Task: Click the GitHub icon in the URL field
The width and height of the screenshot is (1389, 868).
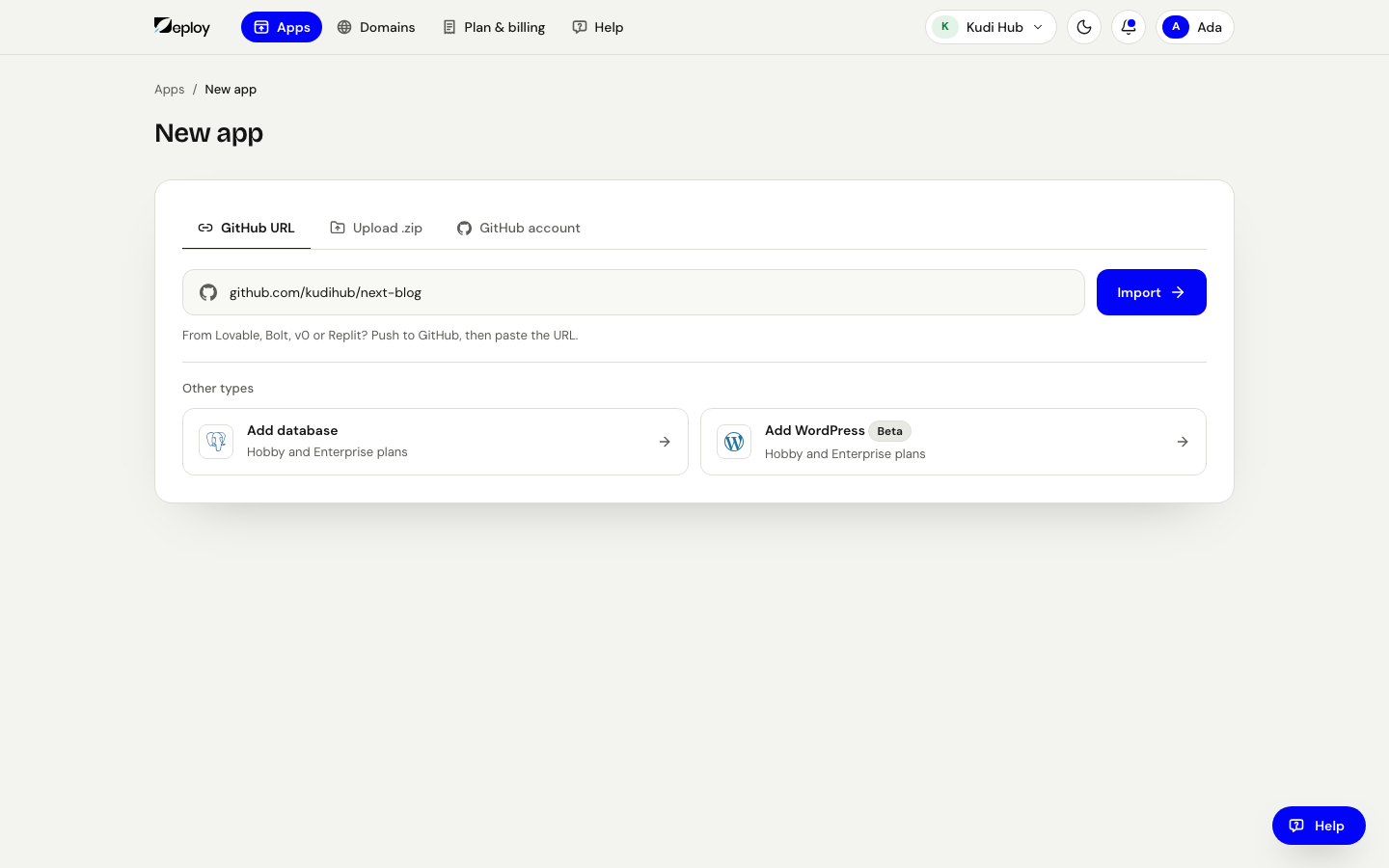Action: point(208,292)
